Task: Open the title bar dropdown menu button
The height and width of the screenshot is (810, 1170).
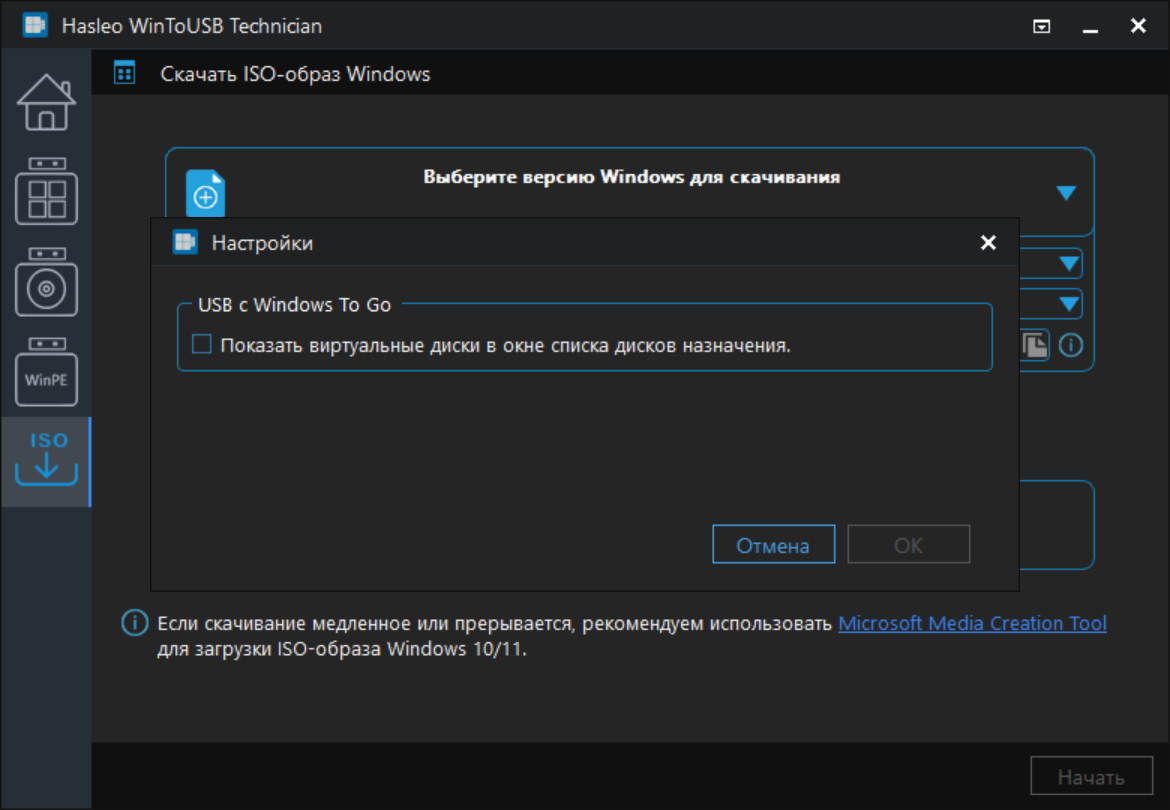Action: 1042,27
